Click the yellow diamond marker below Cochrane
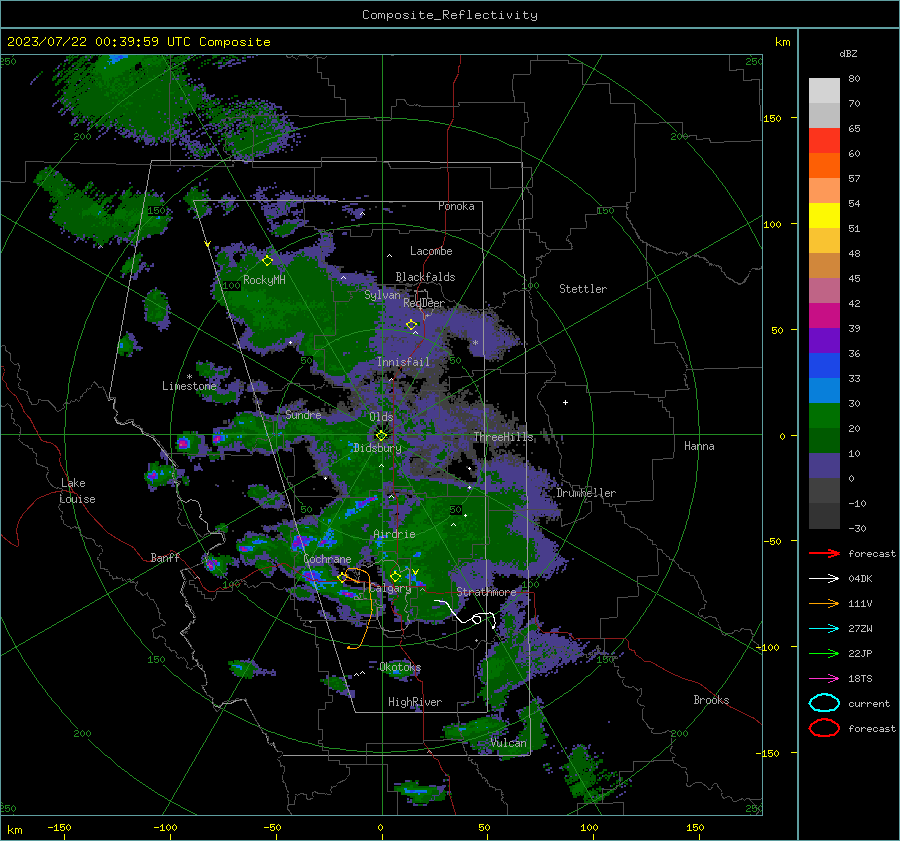 pos(342,578)
